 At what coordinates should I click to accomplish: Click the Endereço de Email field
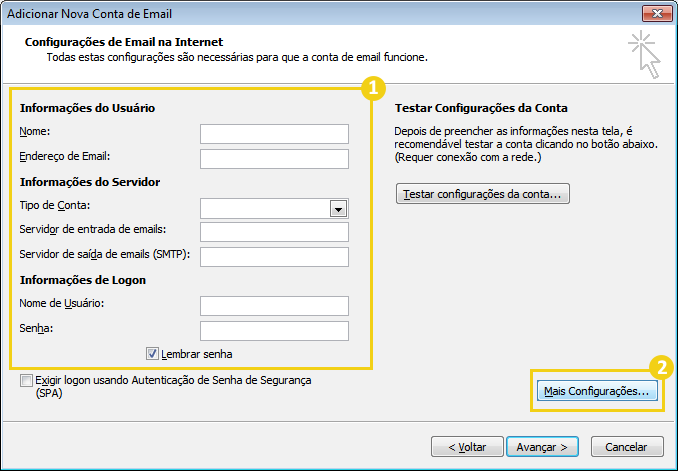tap(274, 159)
